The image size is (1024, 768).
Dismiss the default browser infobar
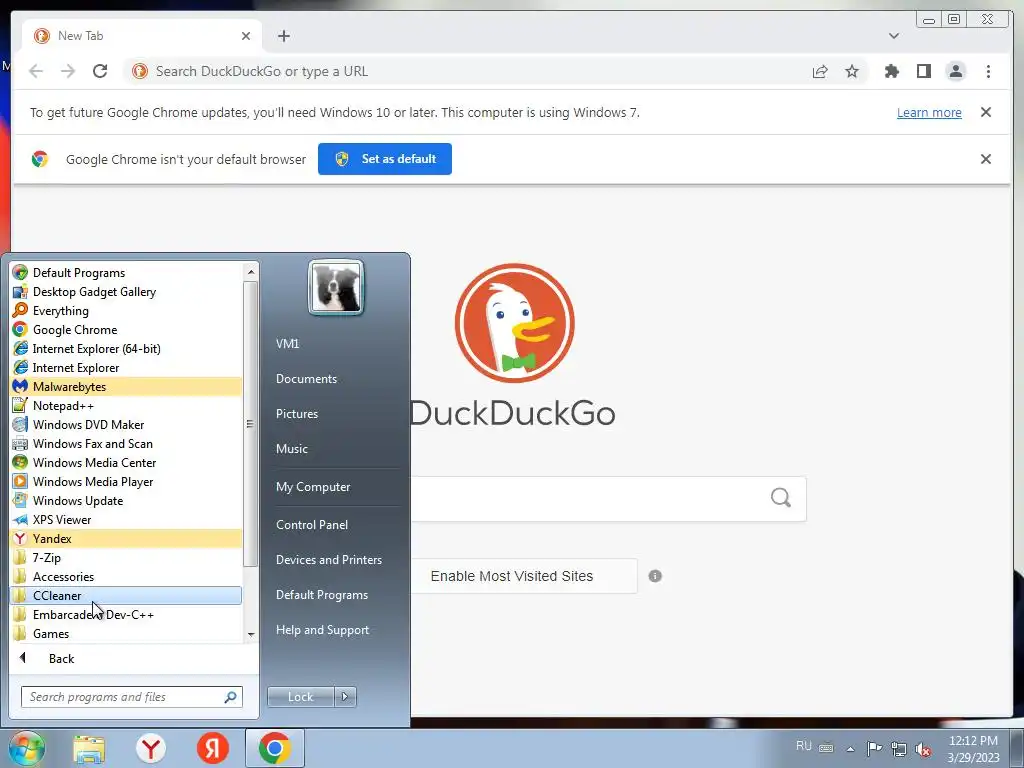986,159
